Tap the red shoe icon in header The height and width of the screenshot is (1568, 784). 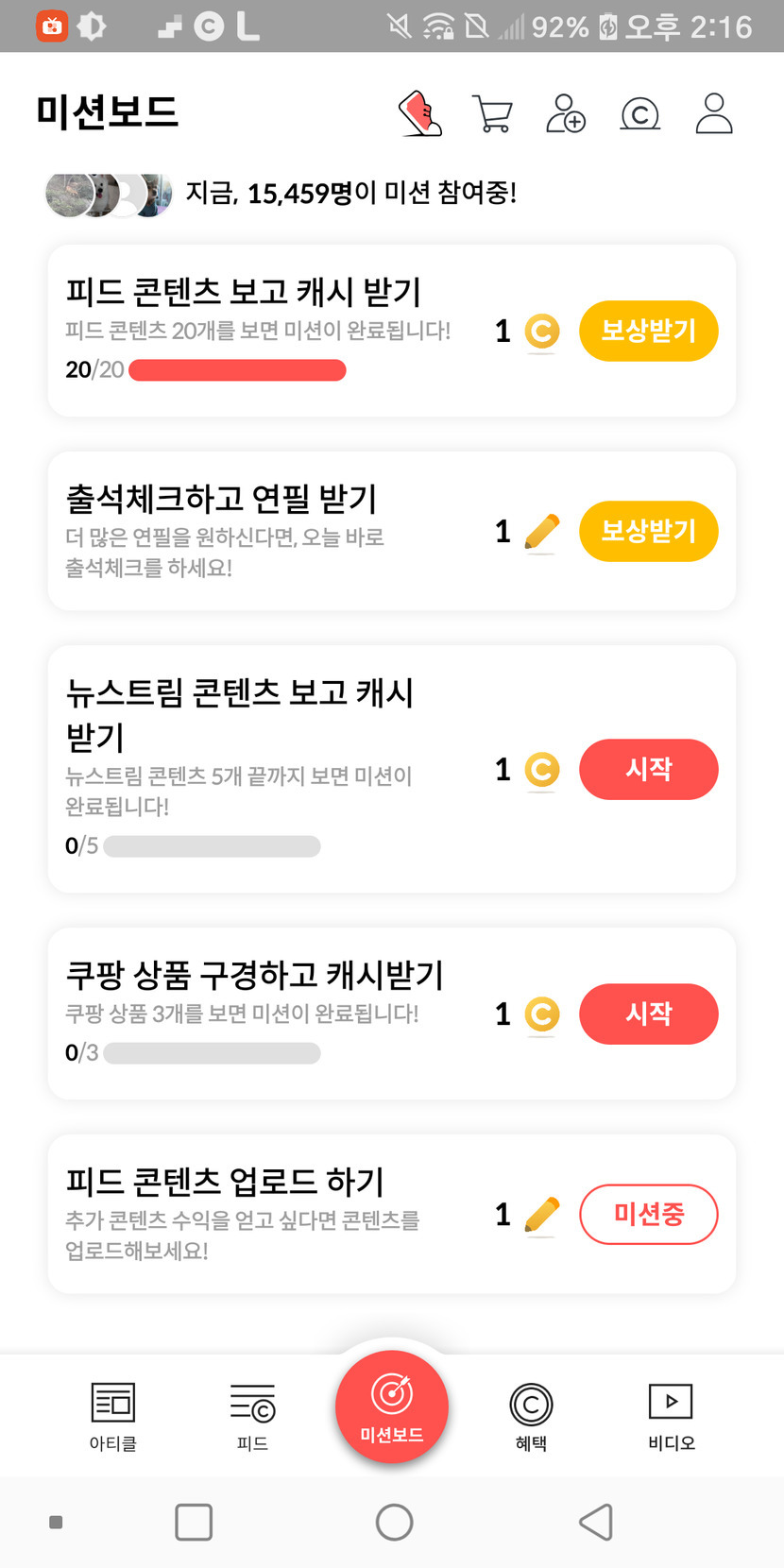point(421,113)
